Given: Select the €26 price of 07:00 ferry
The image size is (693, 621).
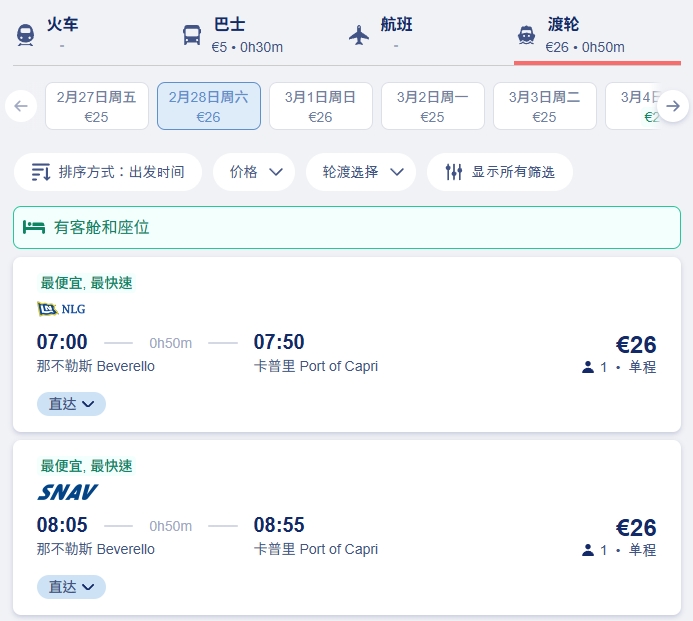Looking at the screenshot, I should 636,345.
